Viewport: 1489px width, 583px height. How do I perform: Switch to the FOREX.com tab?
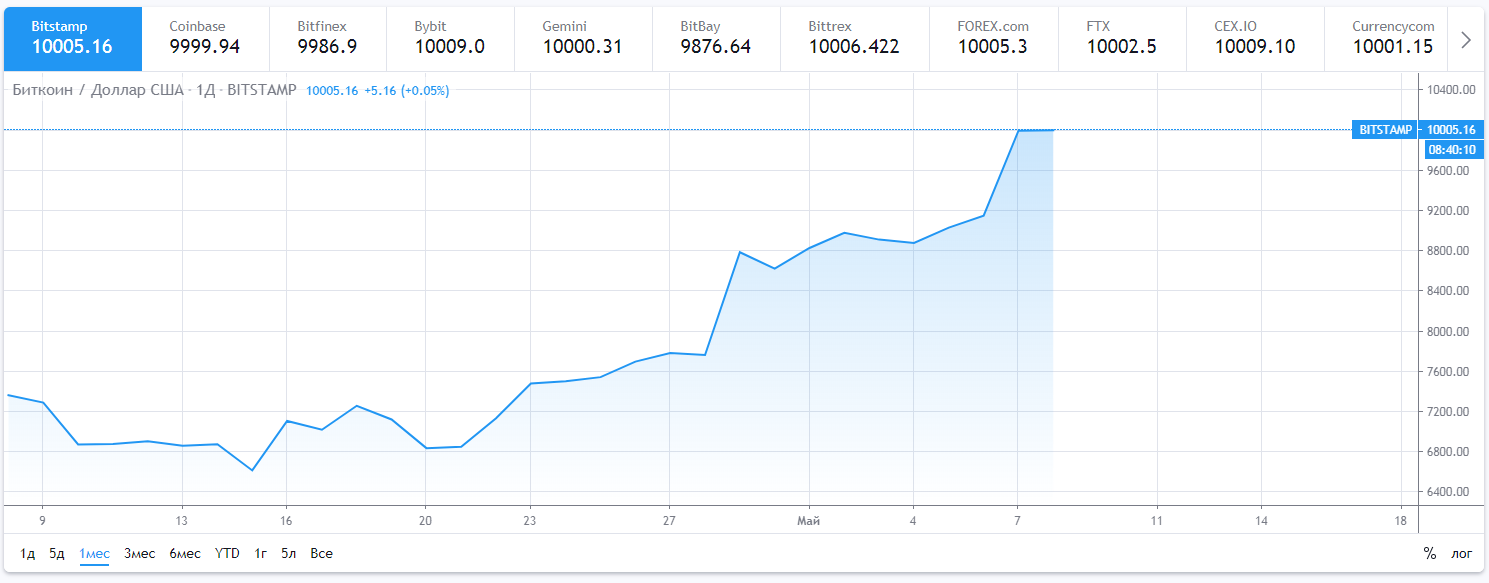993,37
